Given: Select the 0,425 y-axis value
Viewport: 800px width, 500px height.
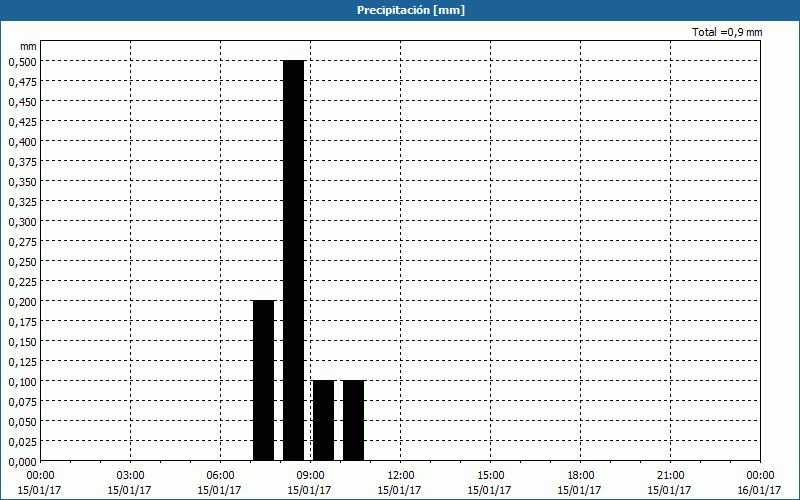Looking at the screenshot, I should pyautogui.click(x=22, y=122).
